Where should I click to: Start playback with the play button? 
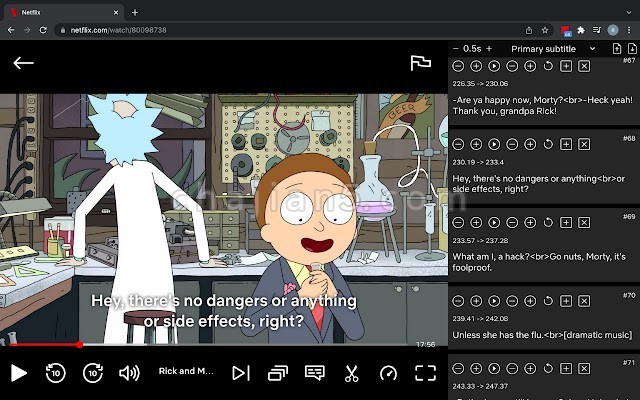19,373
